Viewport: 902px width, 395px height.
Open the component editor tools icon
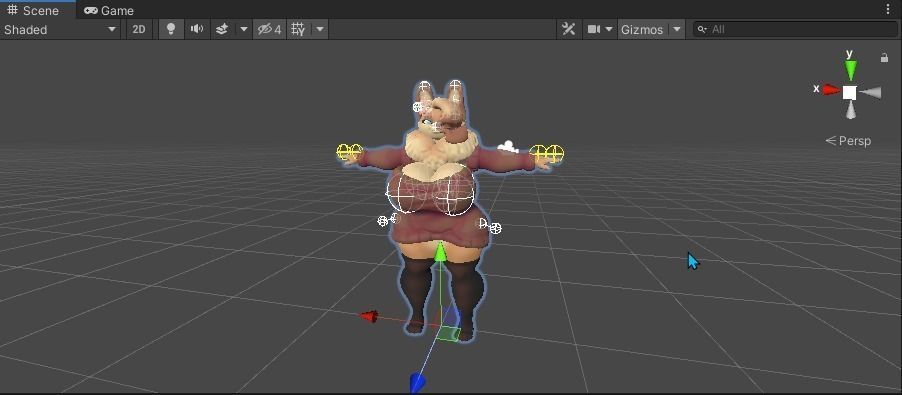pyautogui.click(x=568, y=29)
